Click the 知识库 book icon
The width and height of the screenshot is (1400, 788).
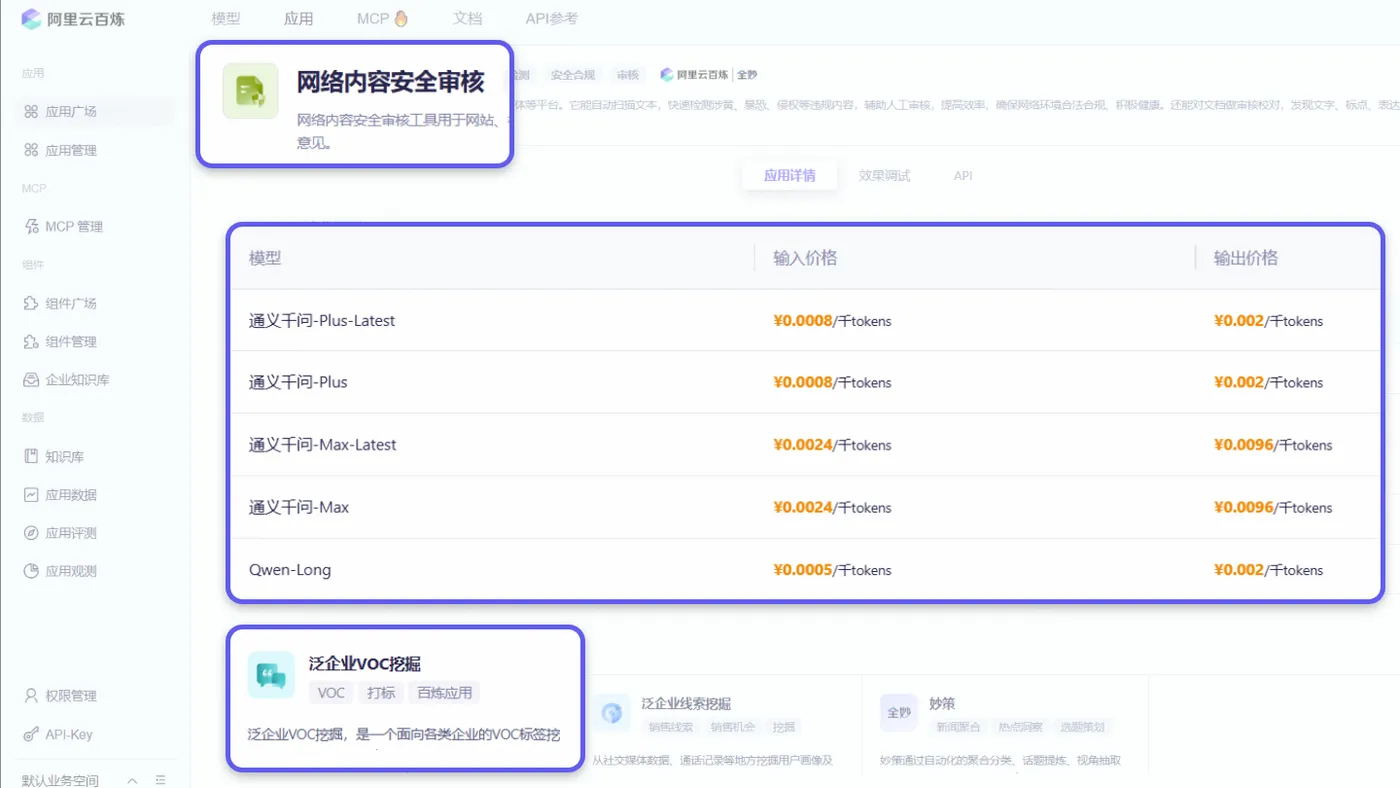(x=31, y=457)
